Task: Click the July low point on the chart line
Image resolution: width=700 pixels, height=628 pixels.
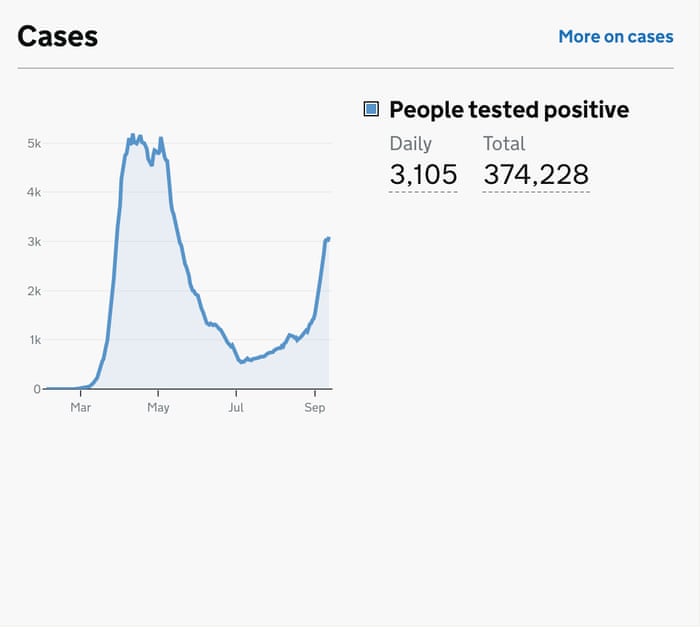Action: pos(242,361)
